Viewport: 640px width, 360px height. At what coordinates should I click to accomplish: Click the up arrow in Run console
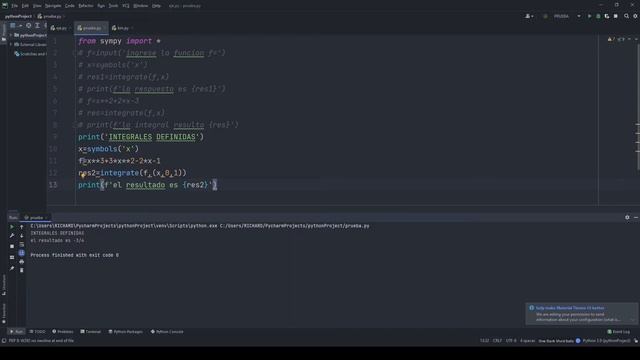[x=22, y=227]
